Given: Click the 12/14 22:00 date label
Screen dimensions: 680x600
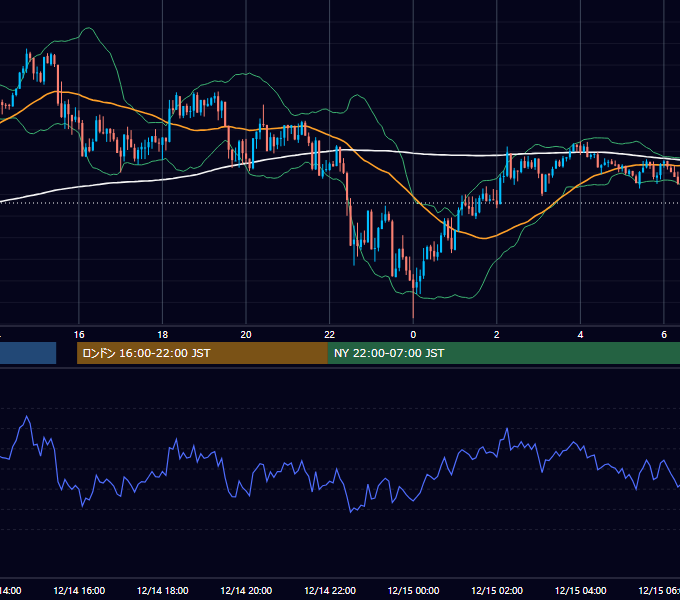Looking at the screenshot, I should coord(330,590).
